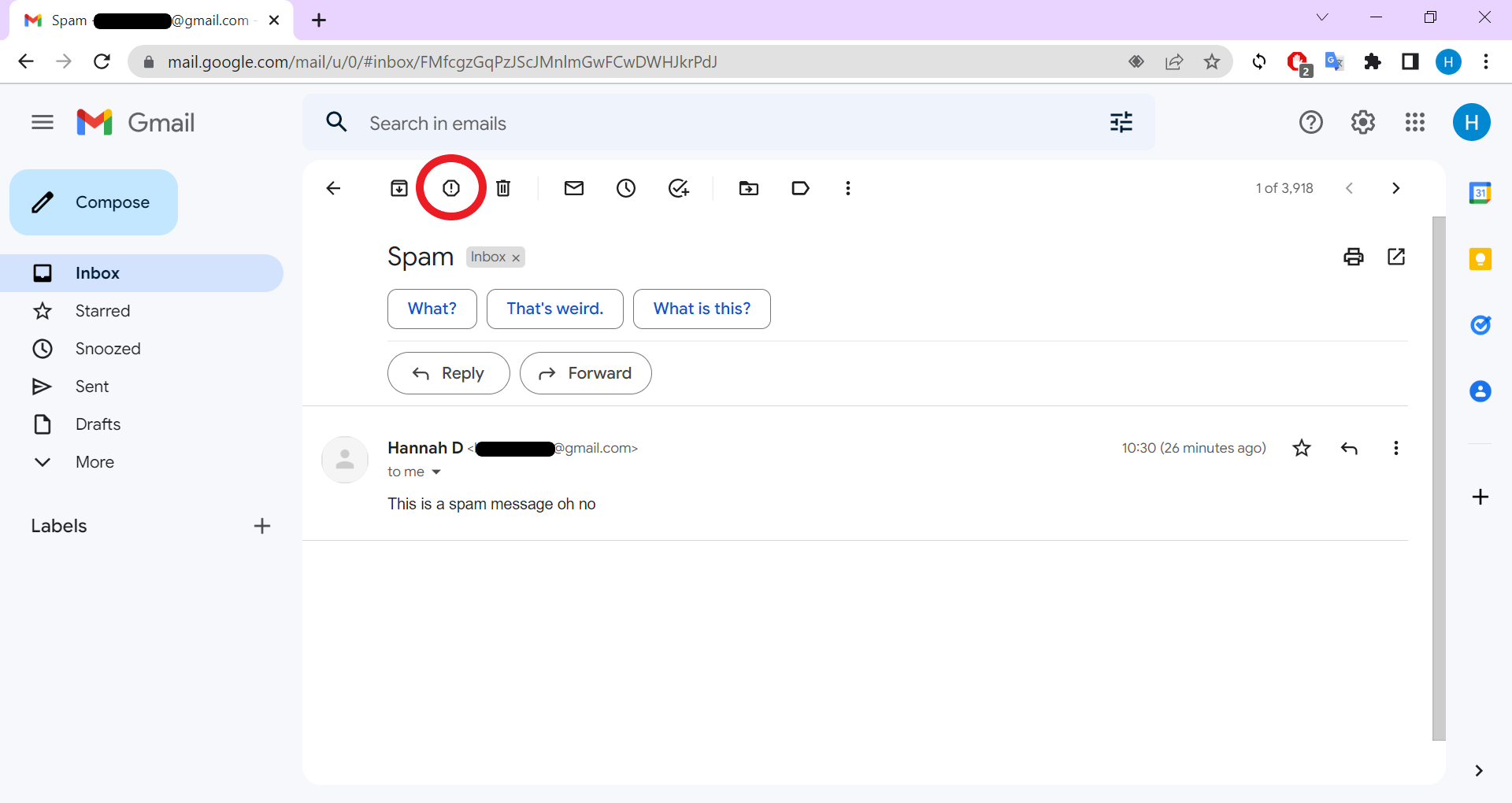The width and height of the screenshot is (1512, 803).
Task: Open Google Contacts side panel
Action: point(1480,391)
